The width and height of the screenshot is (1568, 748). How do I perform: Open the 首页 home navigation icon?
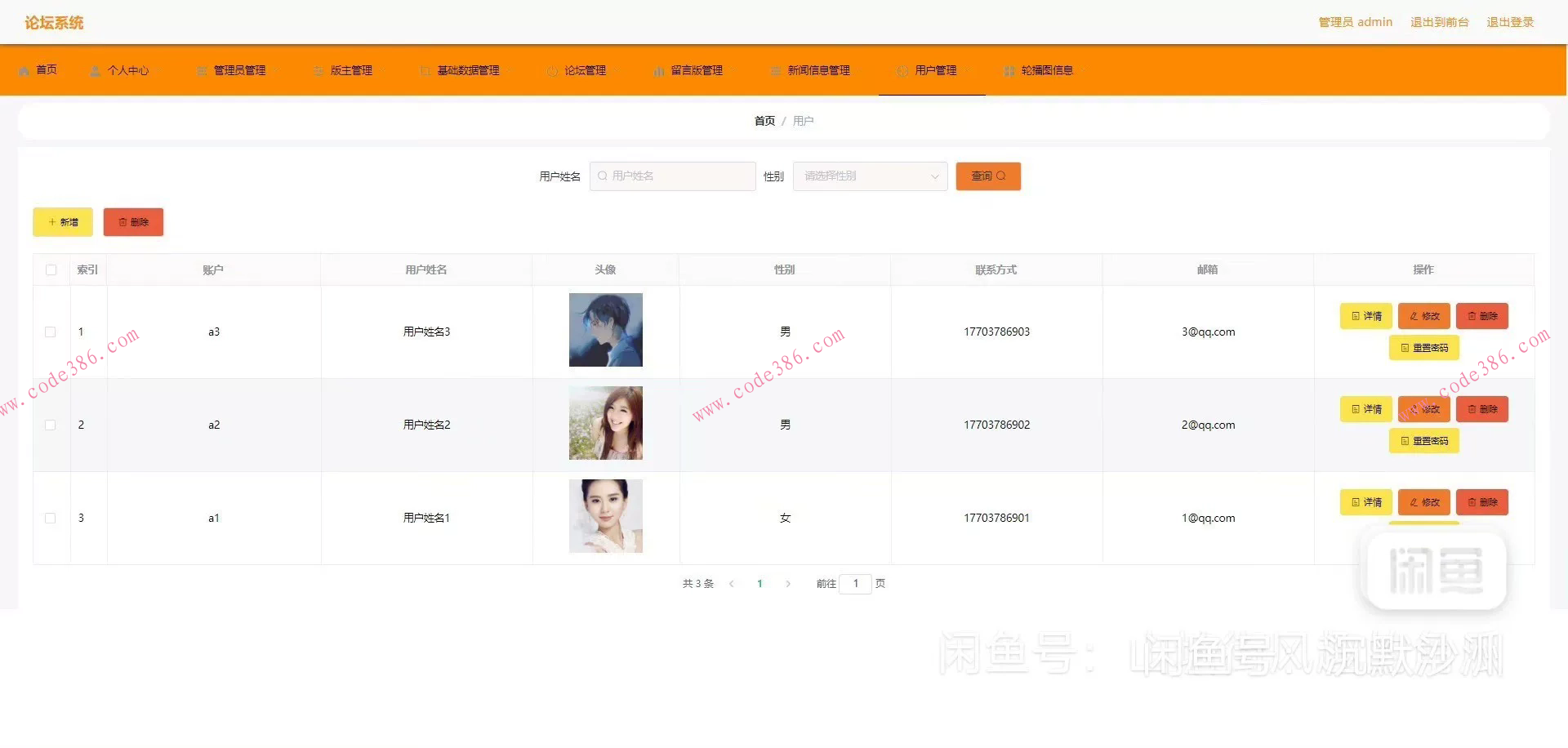click(24, 70)
